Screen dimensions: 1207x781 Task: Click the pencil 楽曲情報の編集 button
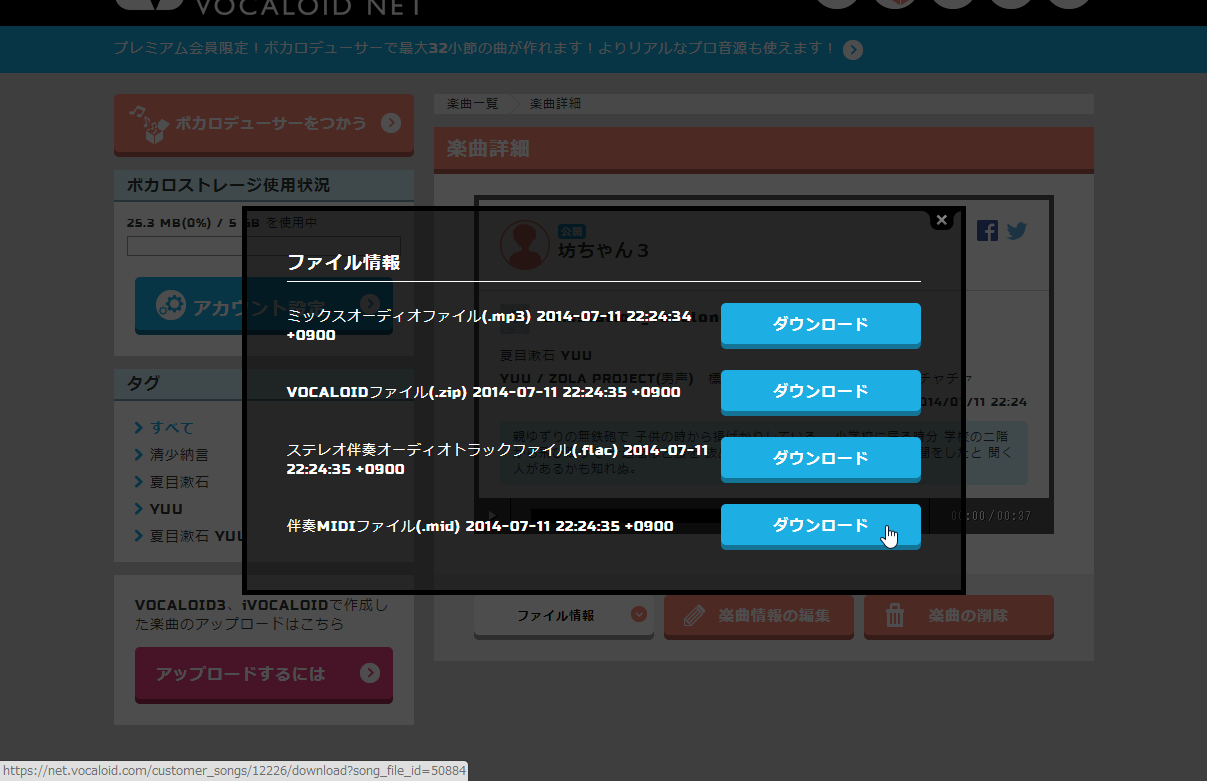click(759, 616)
